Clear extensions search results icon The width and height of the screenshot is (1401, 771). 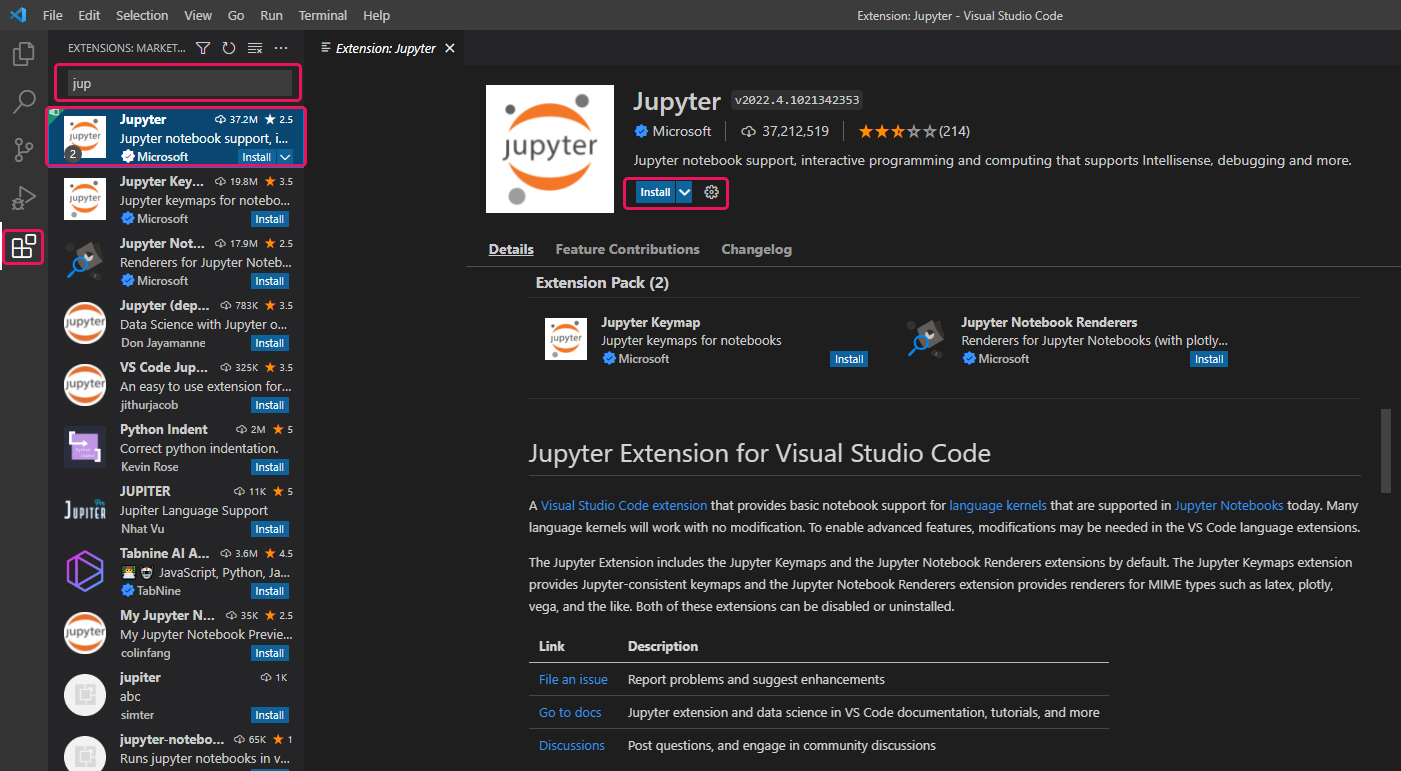tap(255, 48)
